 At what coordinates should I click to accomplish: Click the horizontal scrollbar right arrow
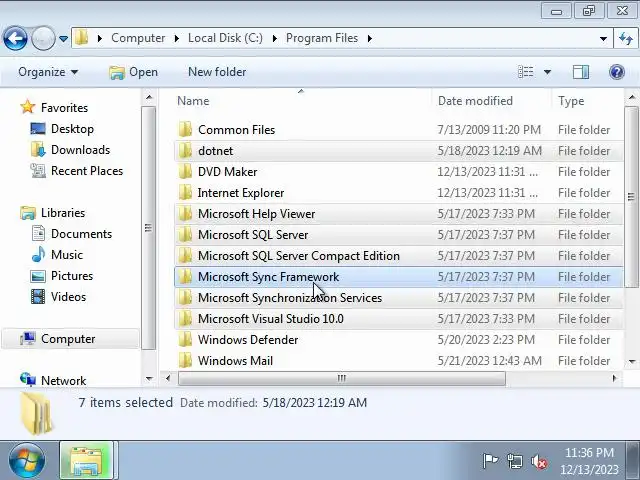615,379
